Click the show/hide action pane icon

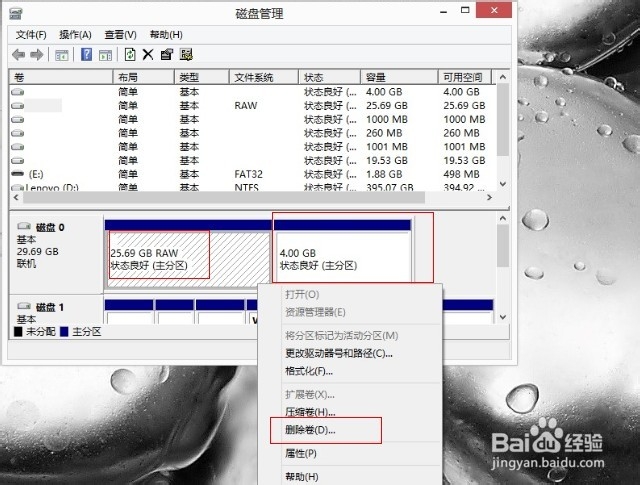(105, 55)
